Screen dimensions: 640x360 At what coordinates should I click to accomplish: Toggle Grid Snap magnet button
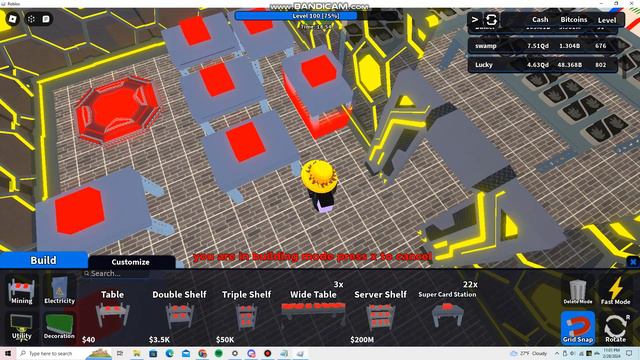(578, 328)
